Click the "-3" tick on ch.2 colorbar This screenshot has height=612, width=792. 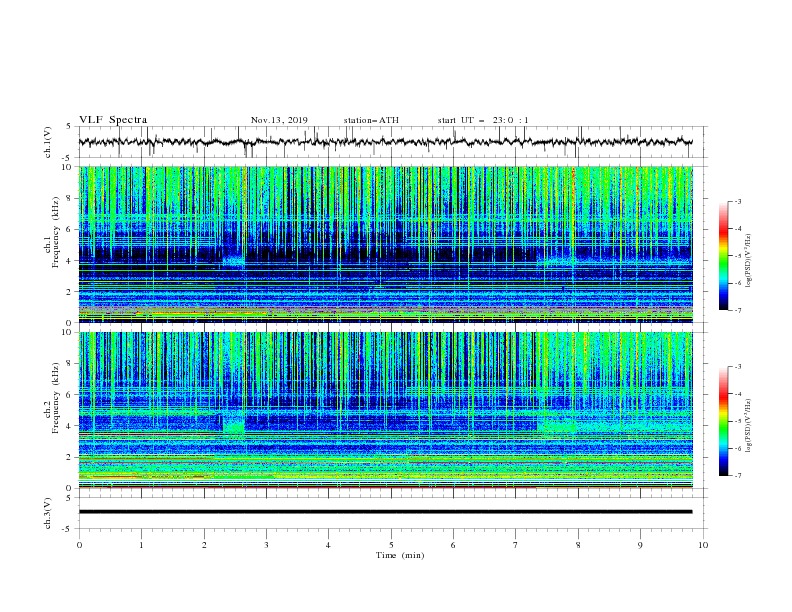click(737, 367)
